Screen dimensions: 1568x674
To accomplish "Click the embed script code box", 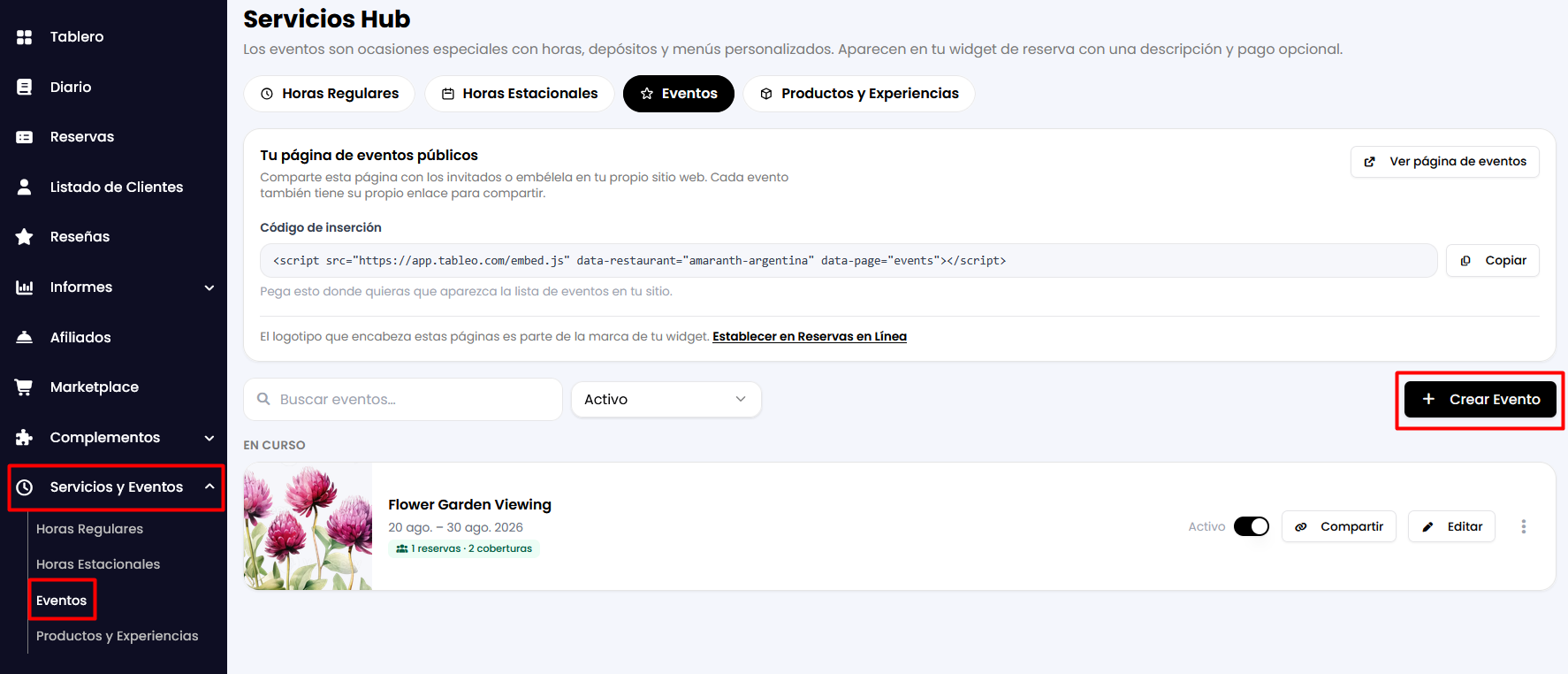I will tap(849, 261).
